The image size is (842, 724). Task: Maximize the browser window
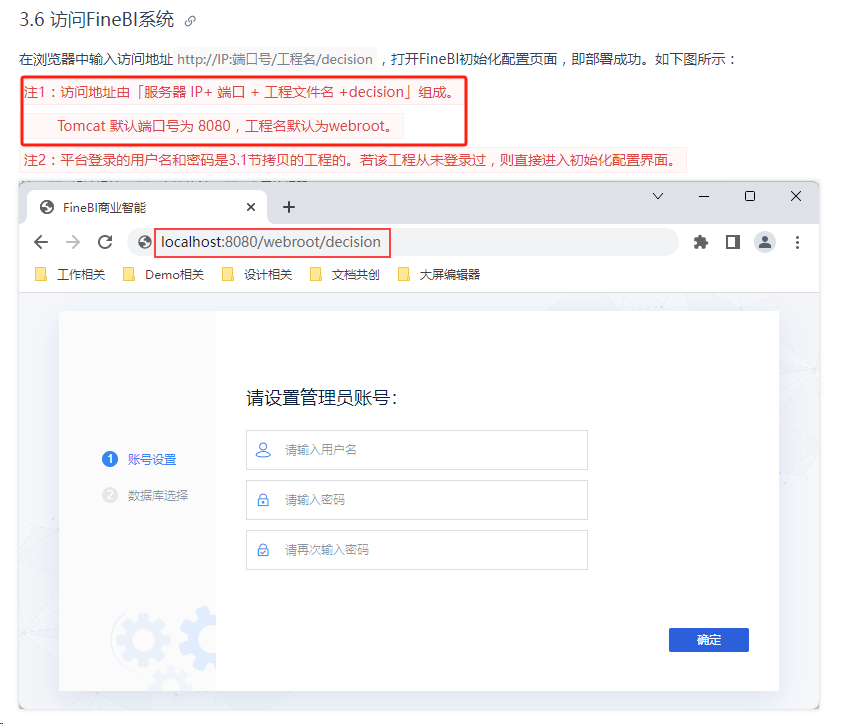pos(750,196)
